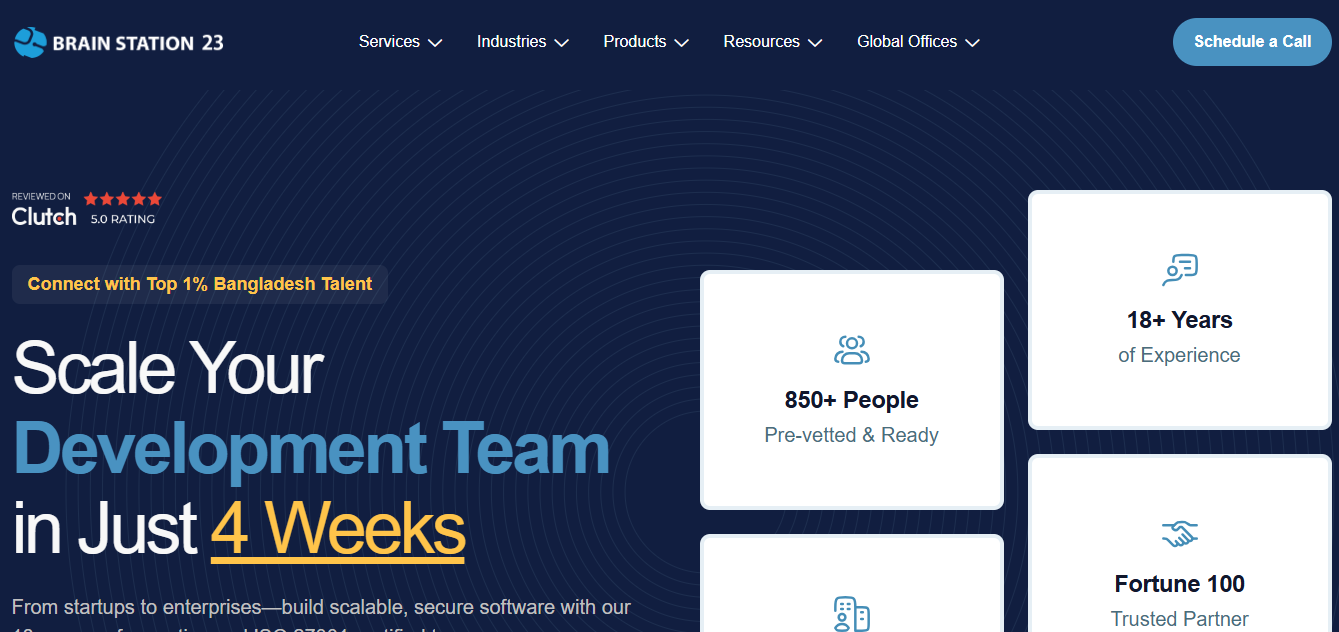Image resolution: width=1339 pixels, height=632 pixels.
Task: Click the handshake icon above Fortune 100
Action: pyautogui.click(x=1180, y=534)
